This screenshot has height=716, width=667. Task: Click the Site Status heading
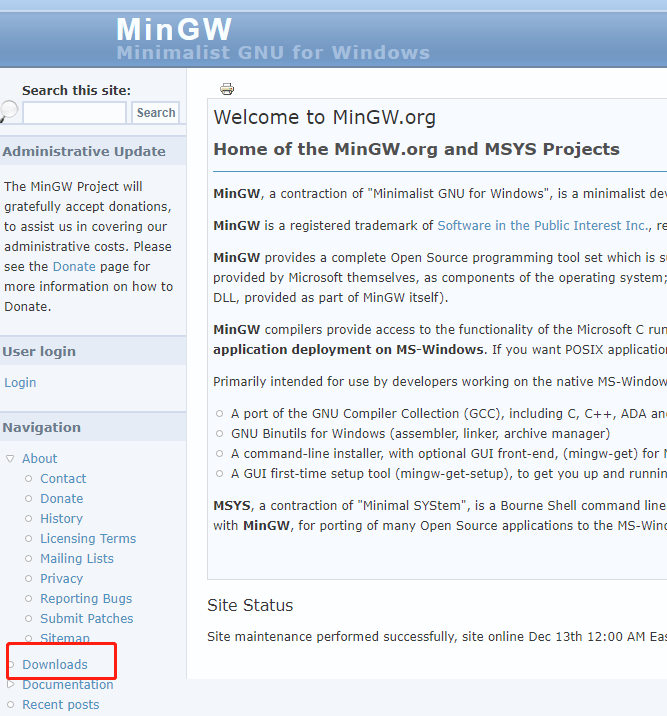[250, 605]
